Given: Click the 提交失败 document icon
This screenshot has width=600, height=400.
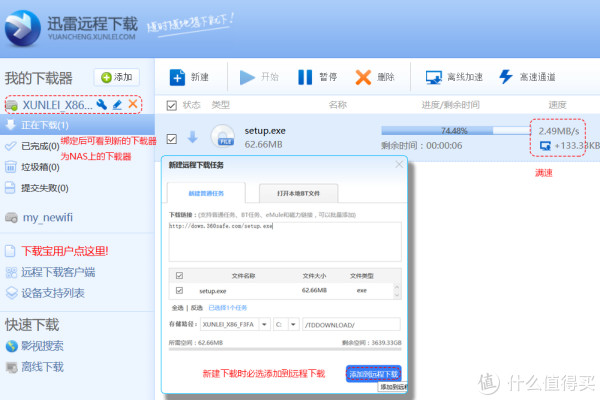Looking at the screenshot, I should pos(10,188).
